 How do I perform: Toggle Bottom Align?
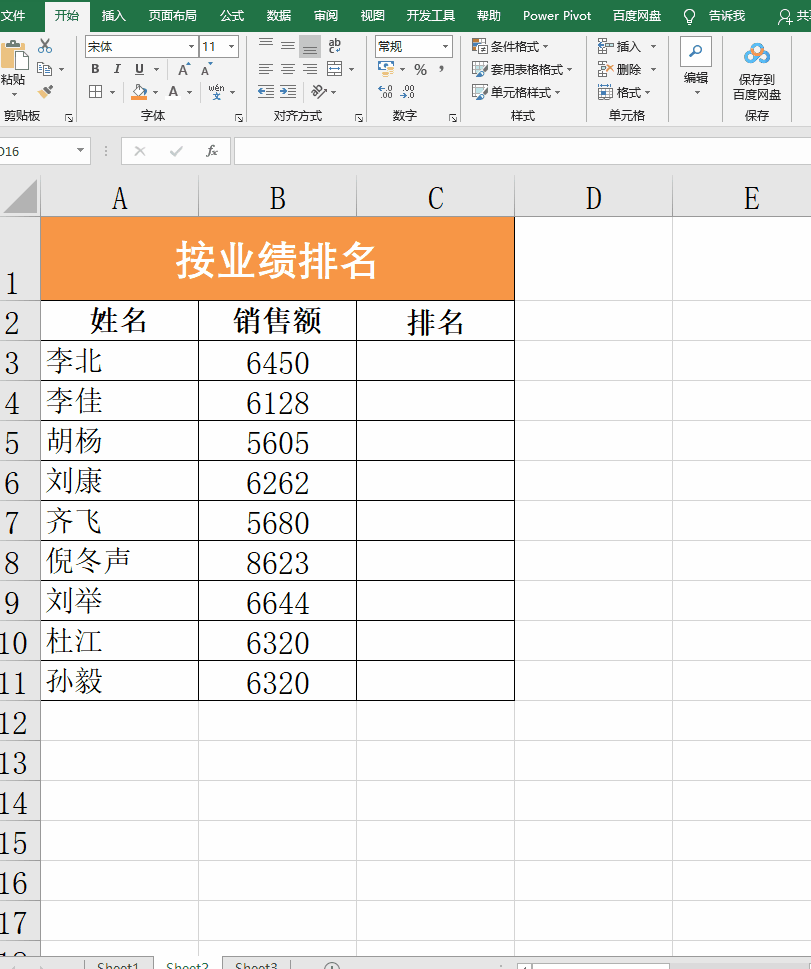[x=310, y=46]
